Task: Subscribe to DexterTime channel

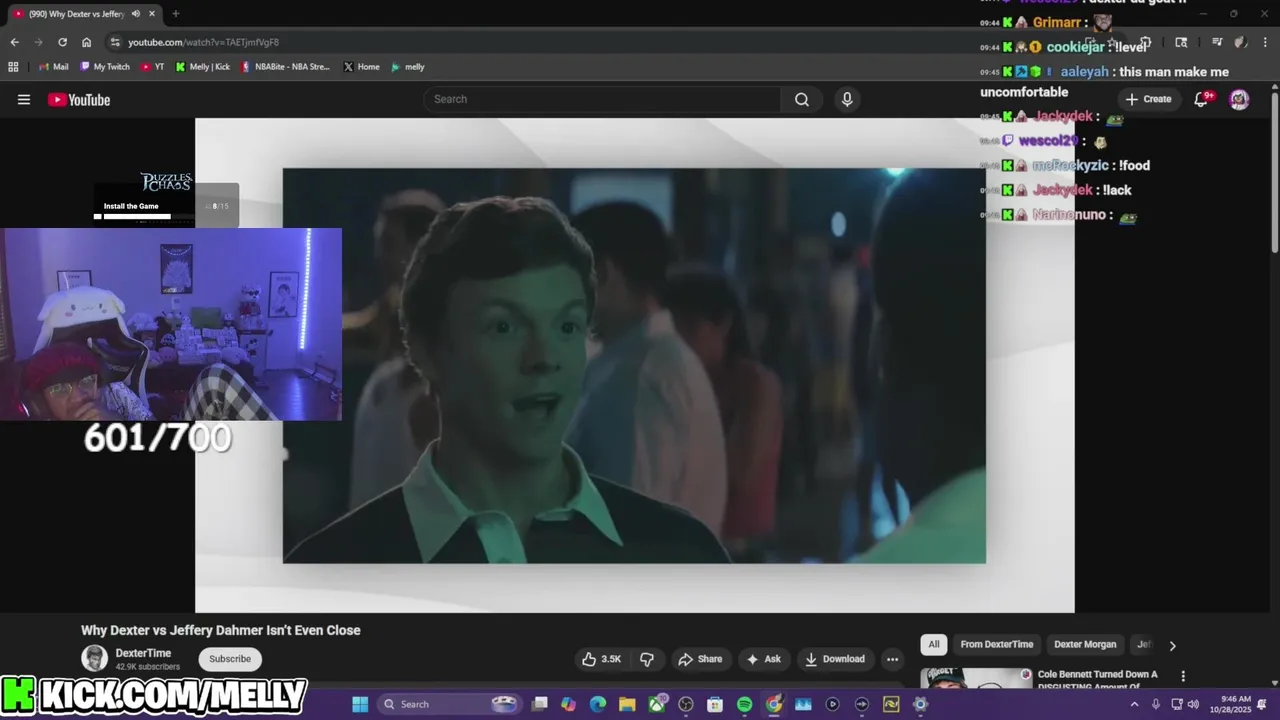Action: 230,659
